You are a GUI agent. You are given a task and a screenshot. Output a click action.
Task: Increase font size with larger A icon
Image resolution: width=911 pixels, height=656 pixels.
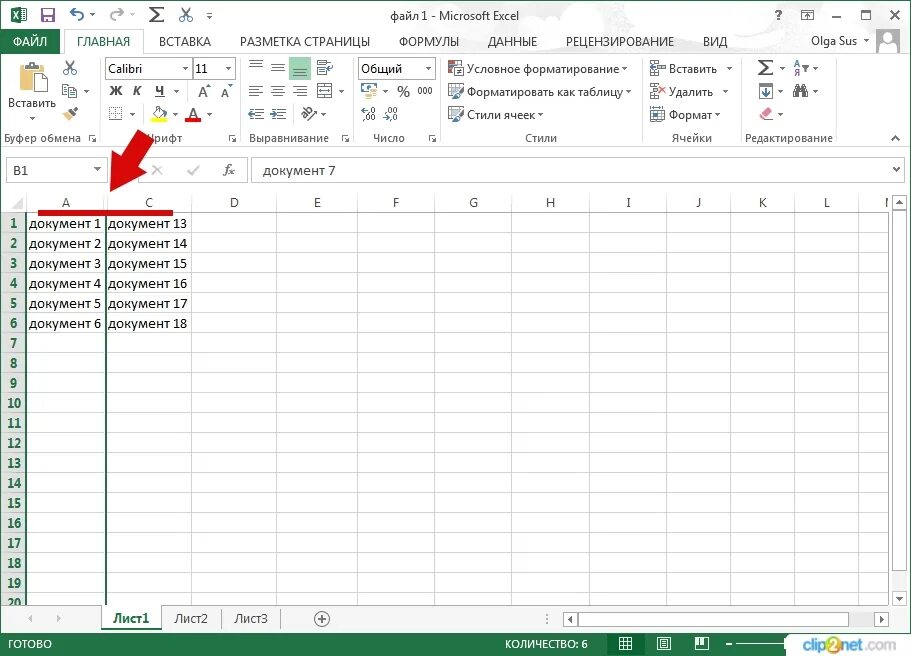204,91
